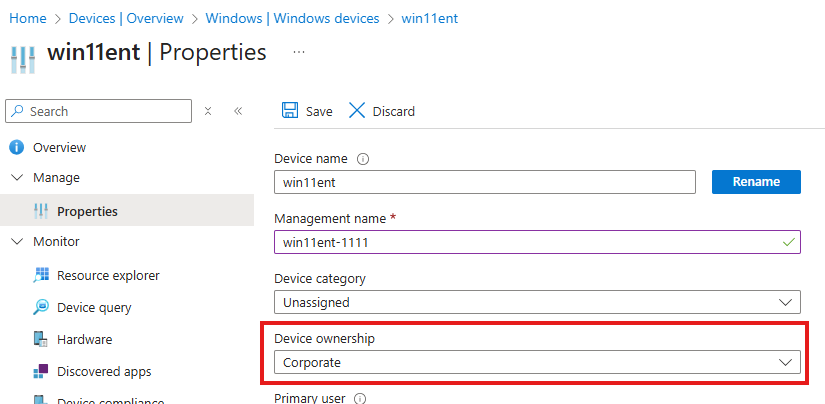825x404 pixels.
Task: Collapse the Monitor section
Action: pyautogui.click(x=17, y=242)
